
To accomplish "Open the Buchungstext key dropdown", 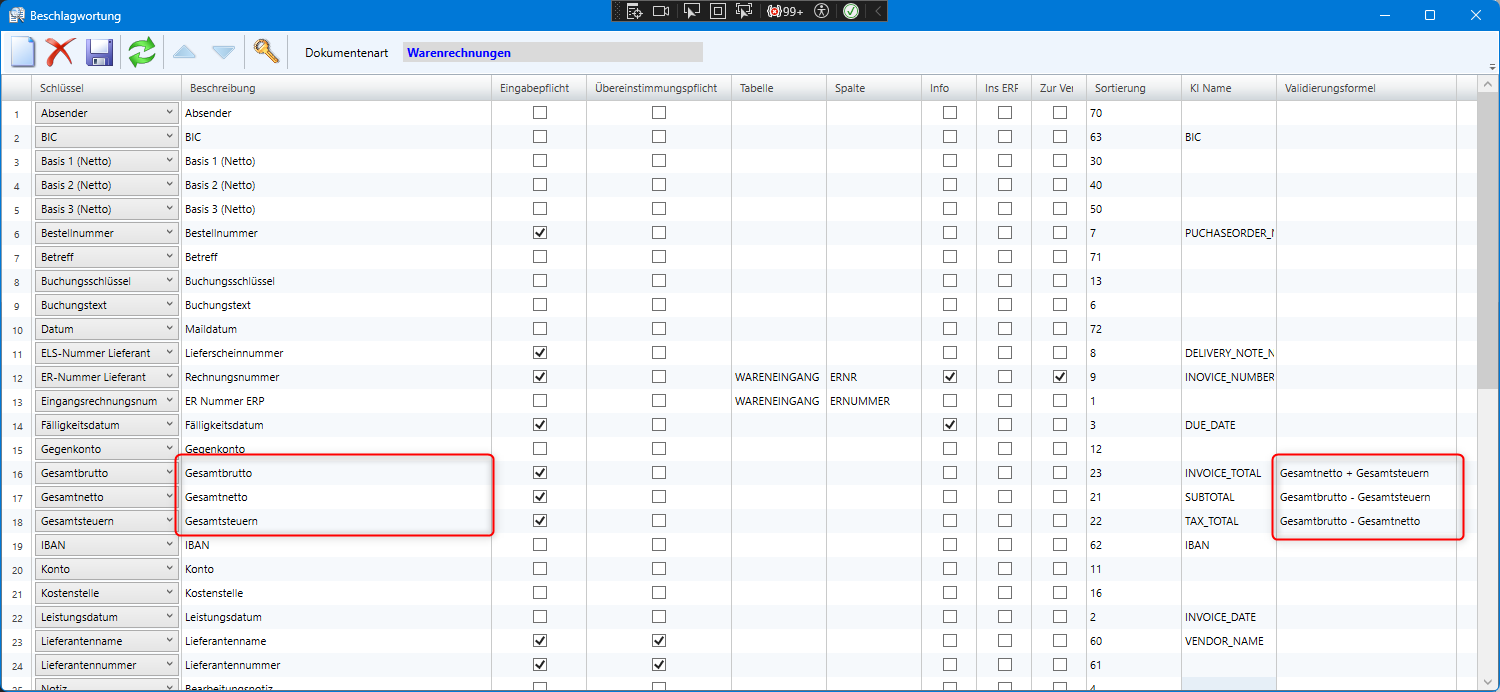I will click(106, 305).
